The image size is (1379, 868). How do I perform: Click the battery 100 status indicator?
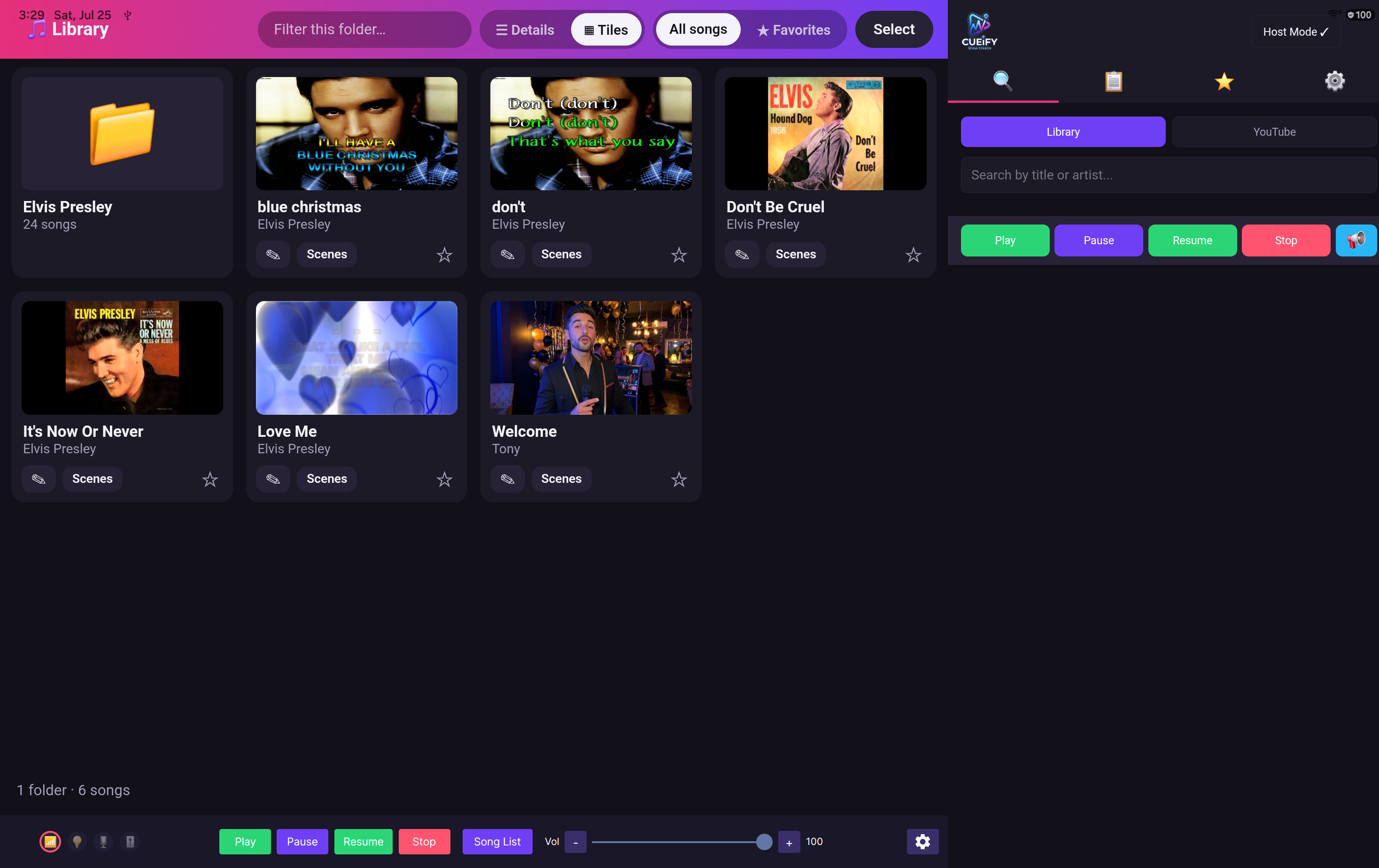(1359, 15)
